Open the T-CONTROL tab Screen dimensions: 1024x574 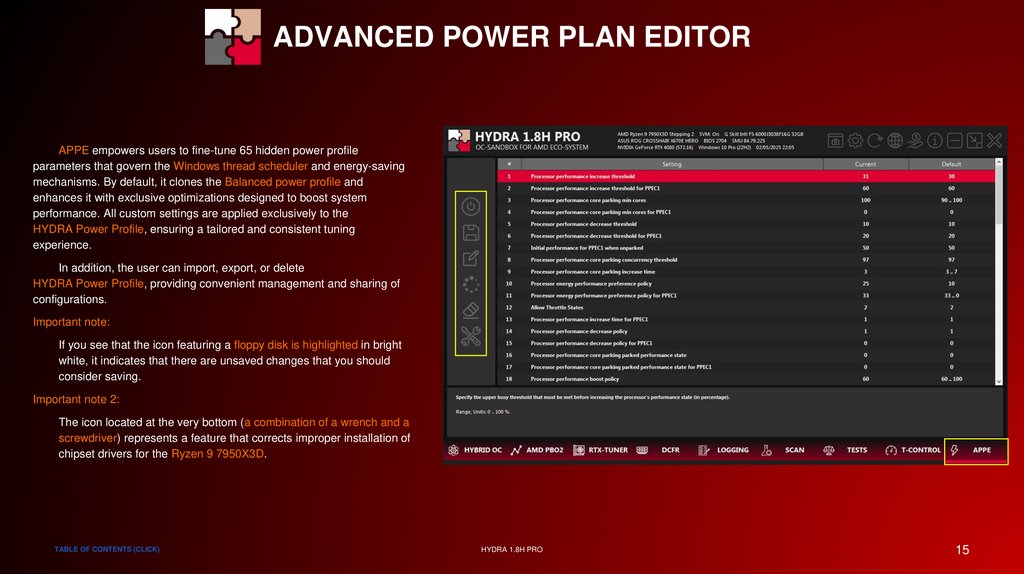pyautogui.click(x=913, y=450)
